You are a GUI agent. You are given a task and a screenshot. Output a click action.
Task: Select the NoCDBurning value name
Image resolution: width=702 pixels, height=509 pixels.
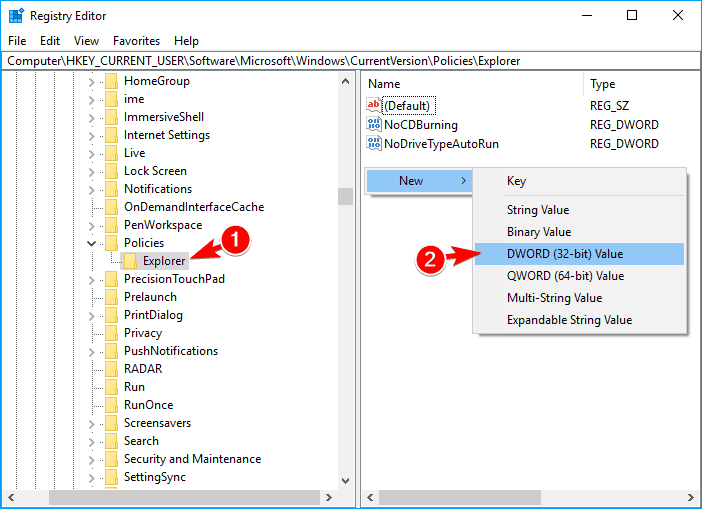click(x=421, y=124)
